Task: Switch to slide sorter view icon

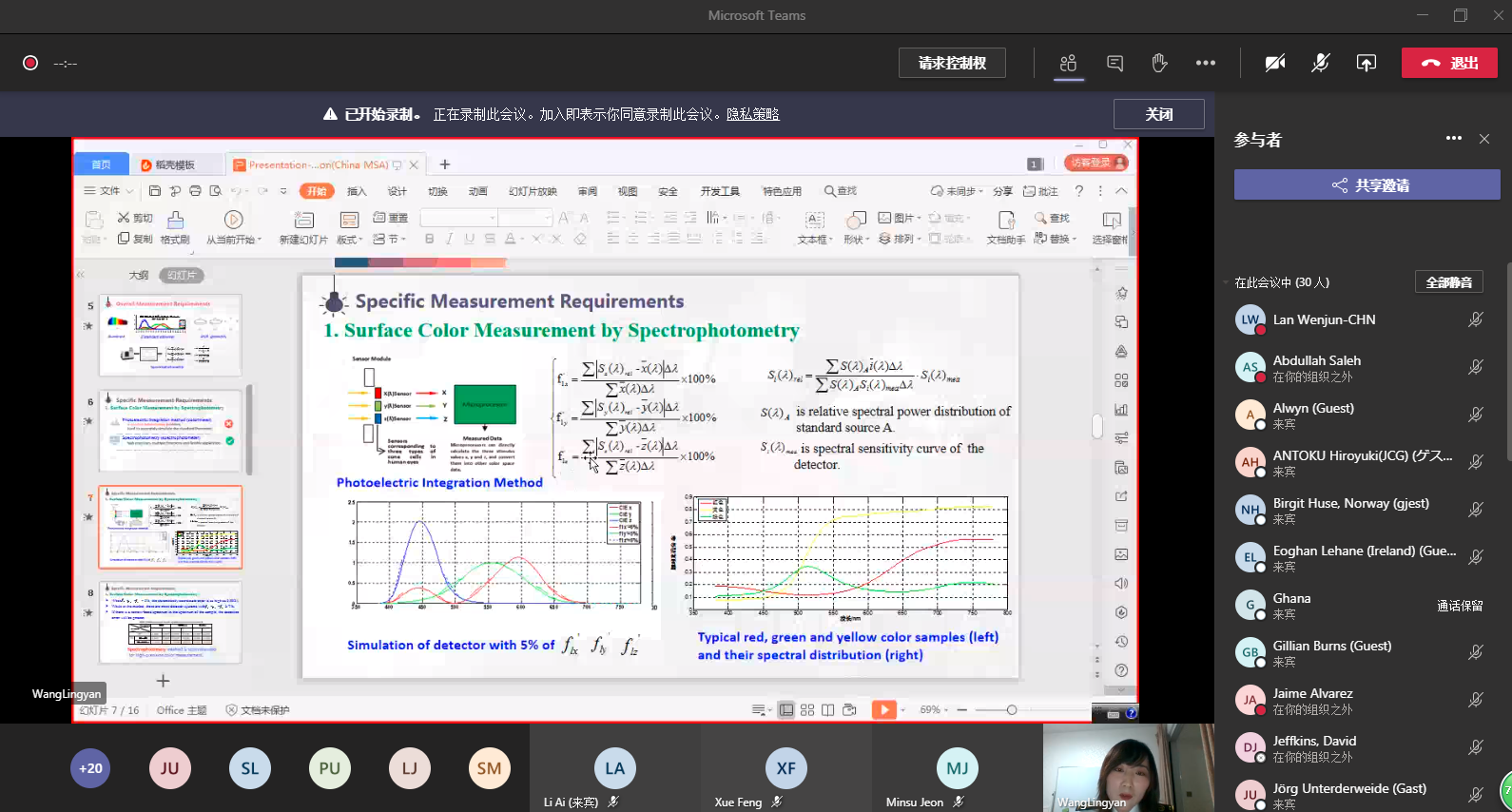Action: pos(807,709)
